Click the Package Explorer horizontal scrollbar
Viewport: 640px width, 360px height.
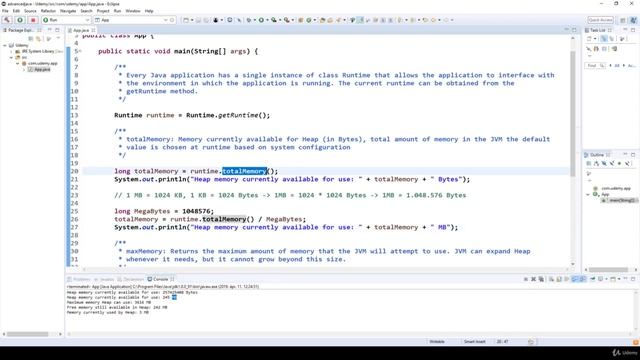tap(27, 334)
